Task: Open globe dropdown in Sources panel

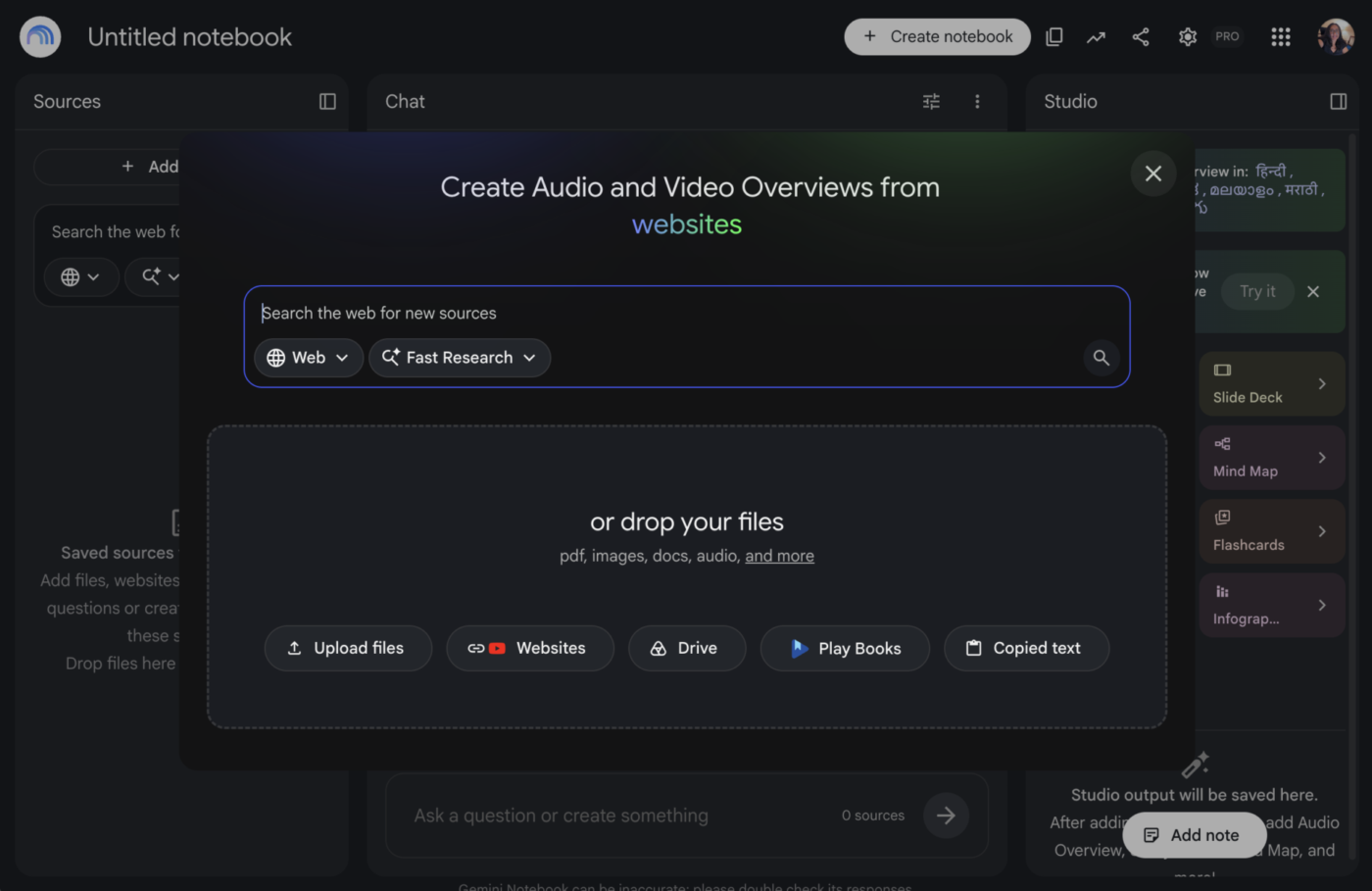Action: 81,277
